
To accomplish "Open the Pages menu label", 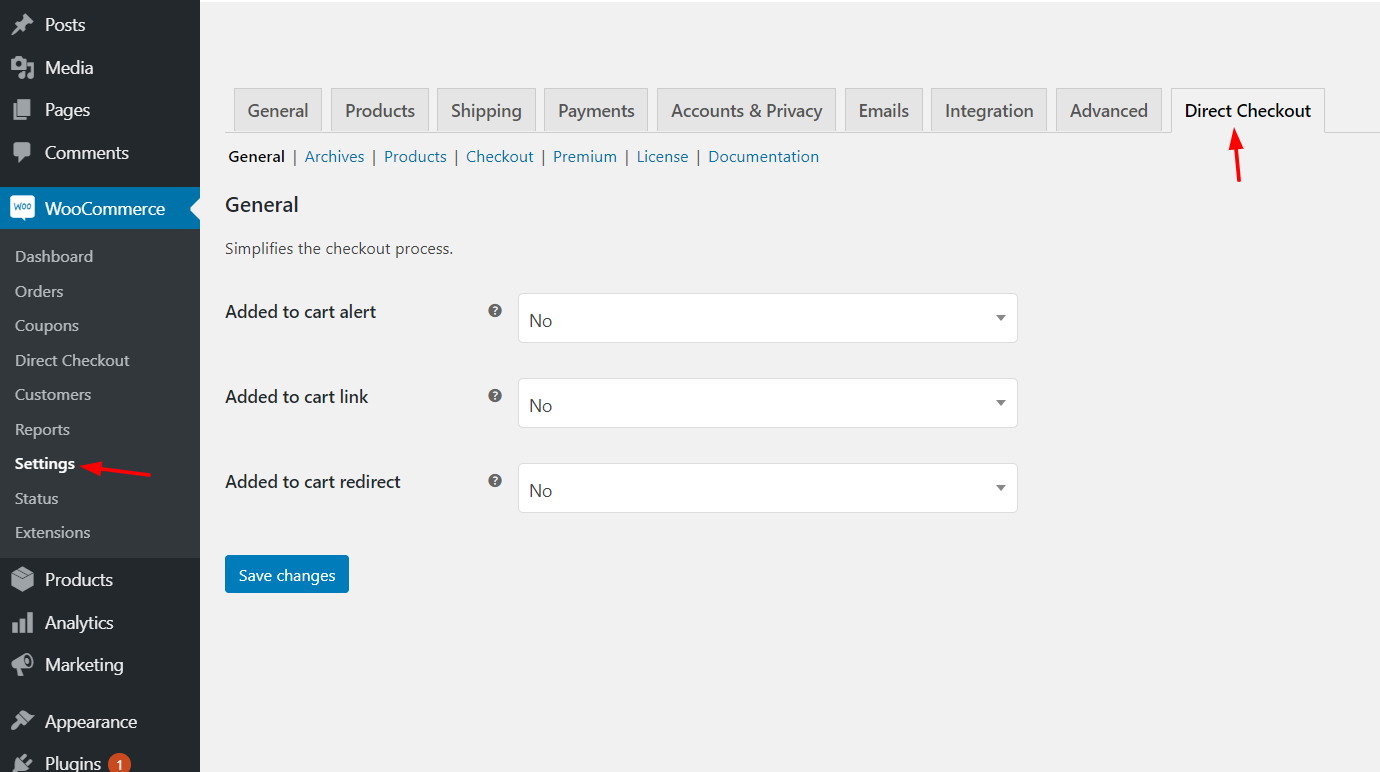I will coord(68,110).
